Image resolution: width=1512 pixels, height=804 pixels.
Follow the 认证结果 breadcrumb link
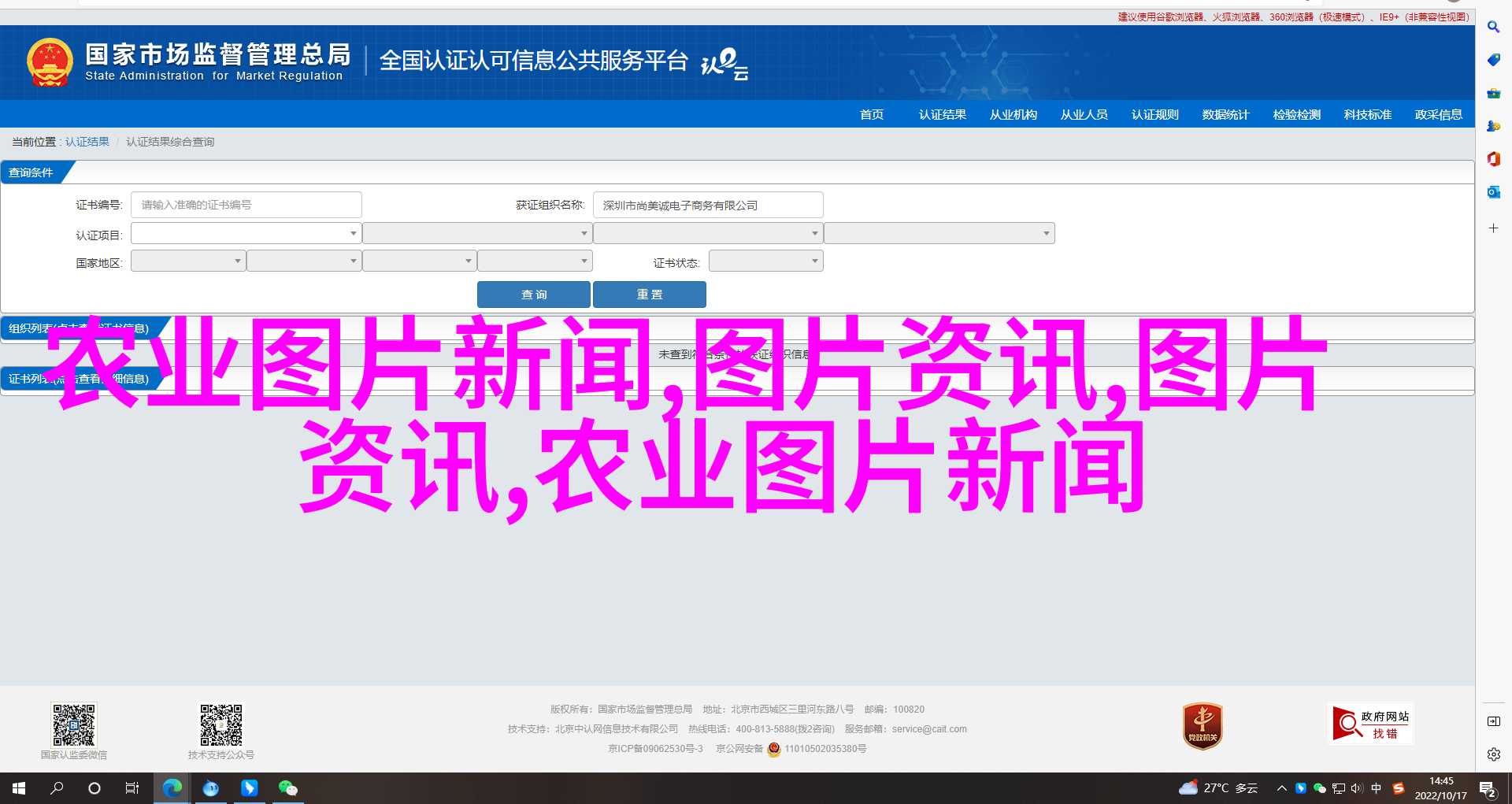click(87, 142)
